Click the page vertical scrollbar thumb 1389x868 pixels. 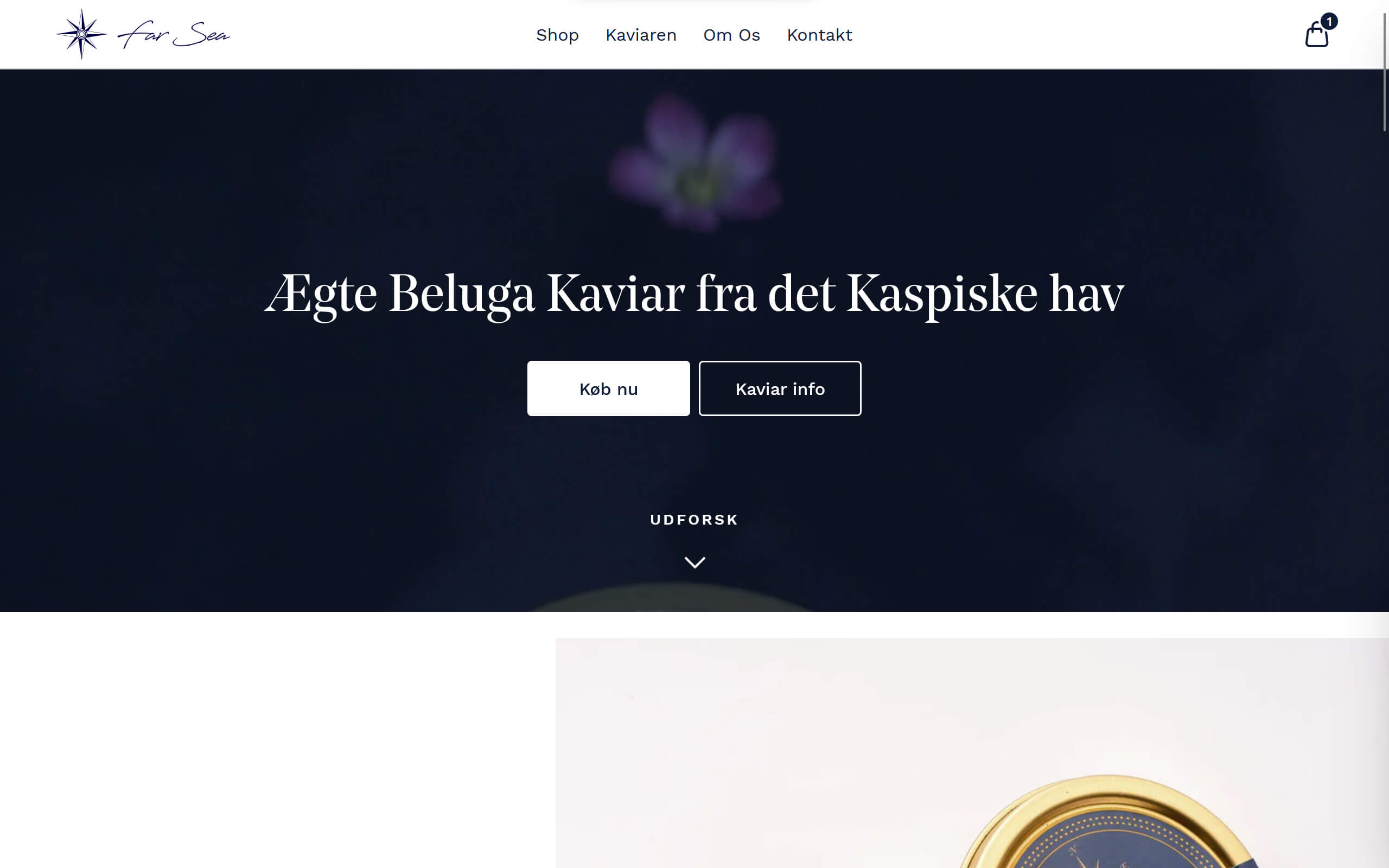click(x=1385, y=72)
